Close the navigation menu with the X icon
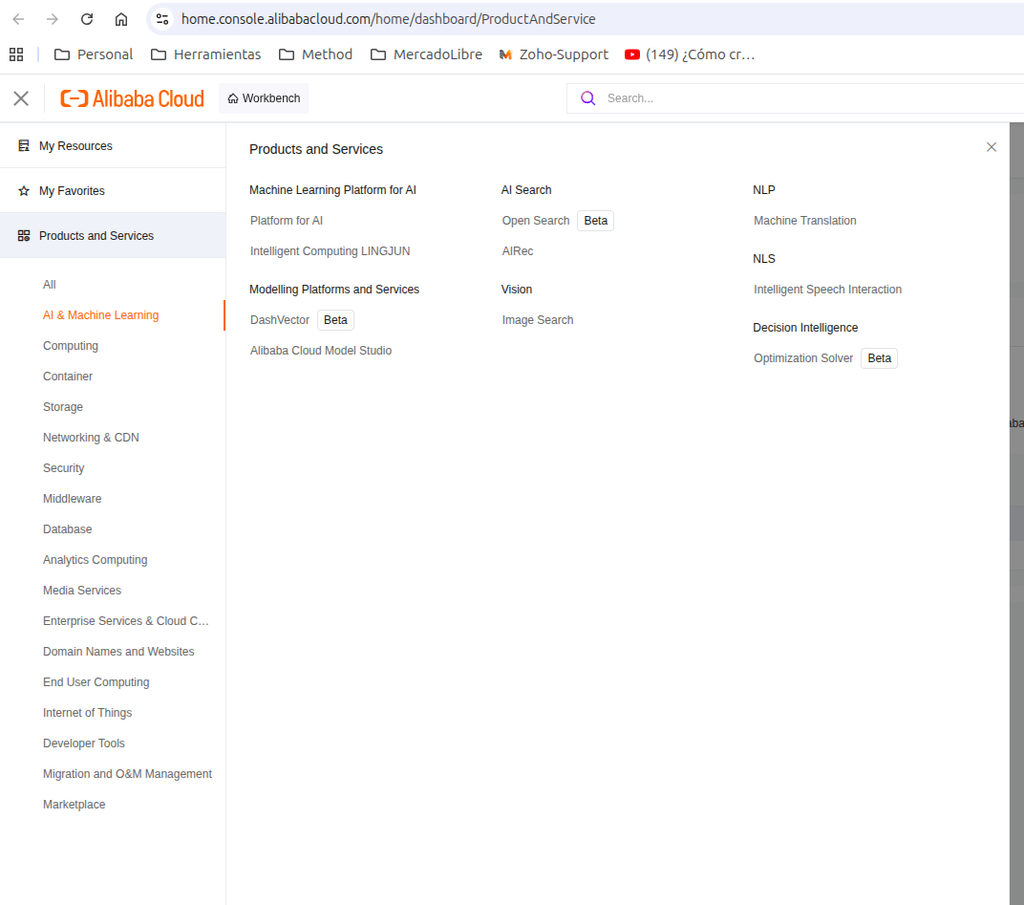 coord(21,98)
